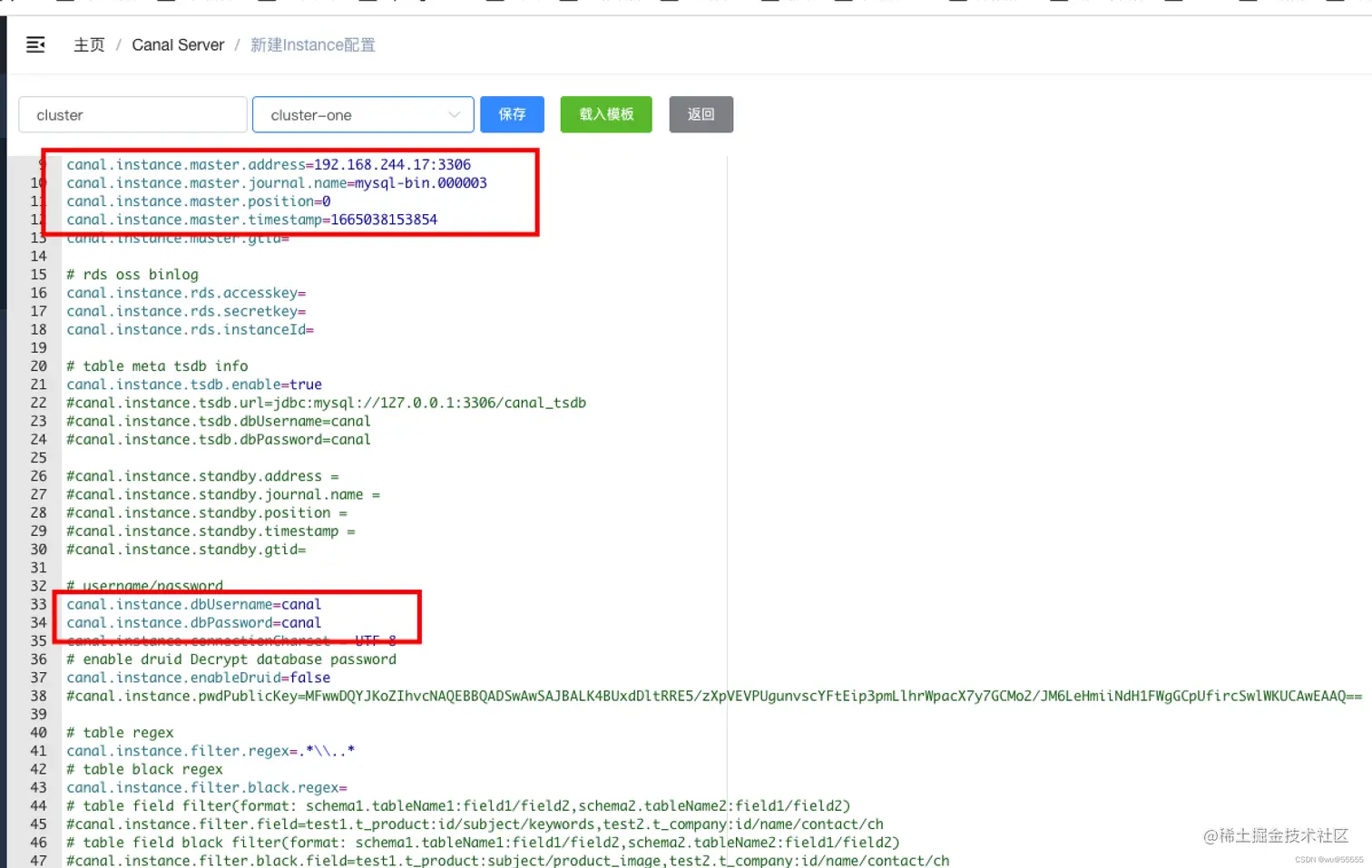Click the 保存 save button
Screen dimensions: 1372x868
pyautogui.click(x=512, y=114)
